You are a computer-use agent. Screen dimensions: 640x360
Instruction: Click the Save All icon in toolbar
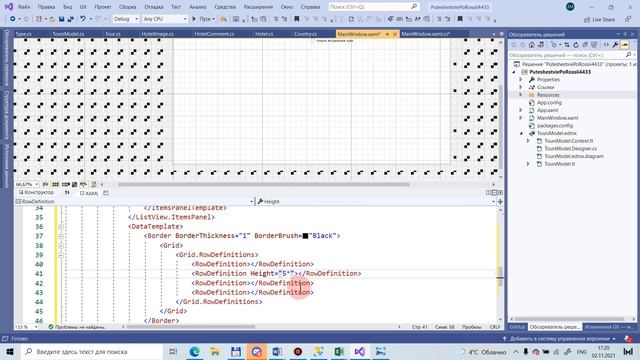click(70, 19)
